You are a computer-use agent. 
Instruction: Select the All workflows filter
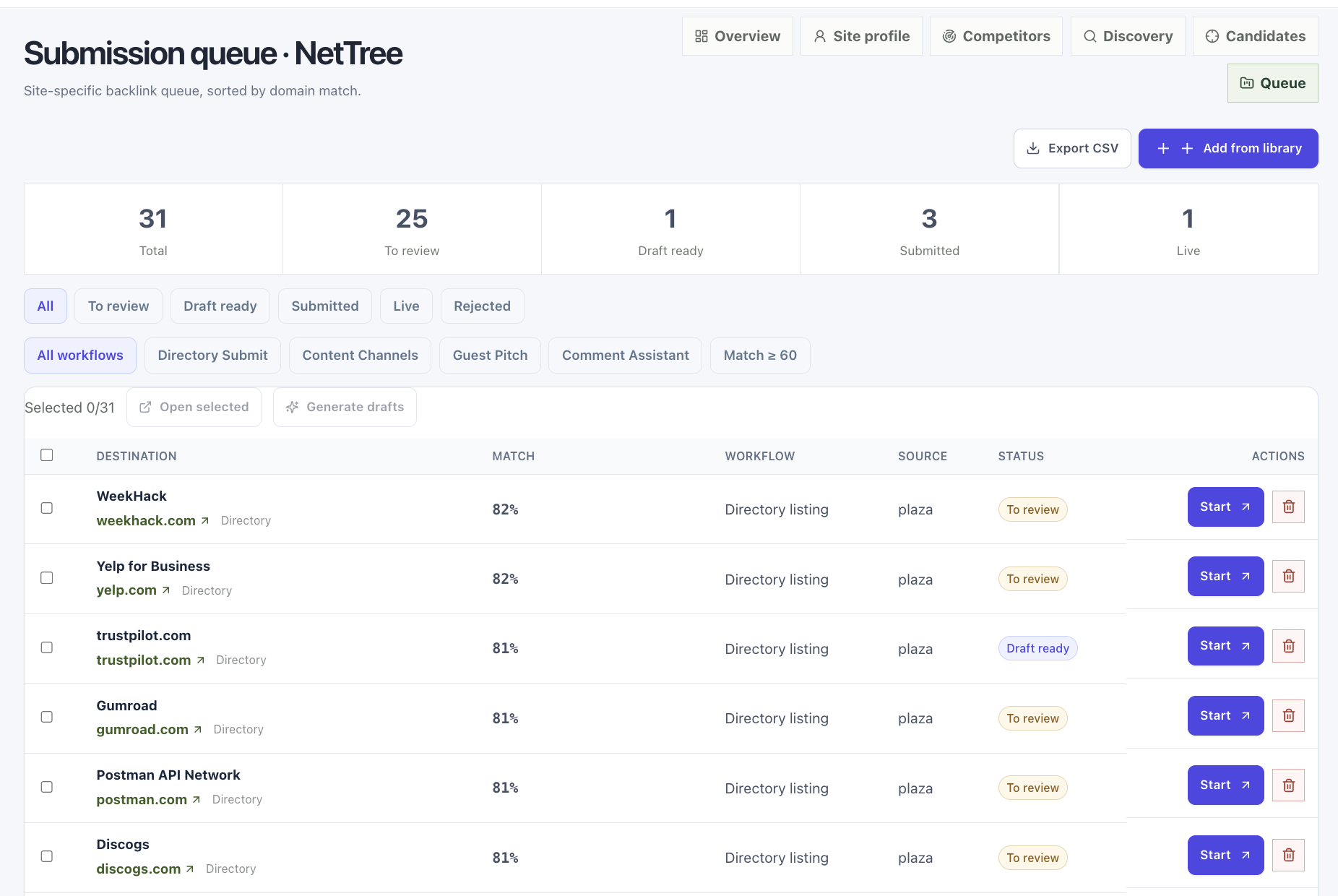[x=80, y=355]
